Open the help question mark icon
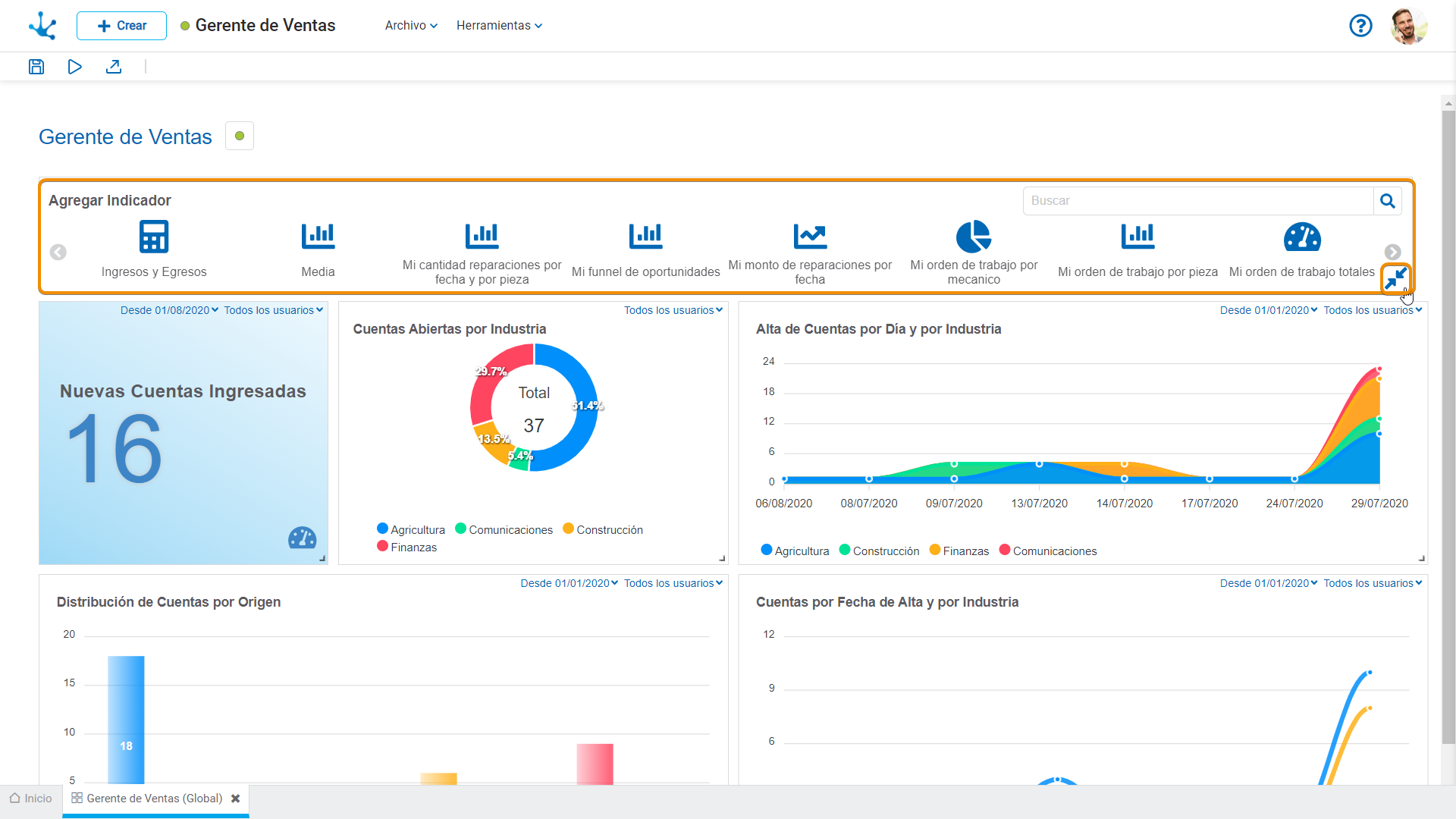The height and width of the screenshot is (819, 1456). point(1360,26)
